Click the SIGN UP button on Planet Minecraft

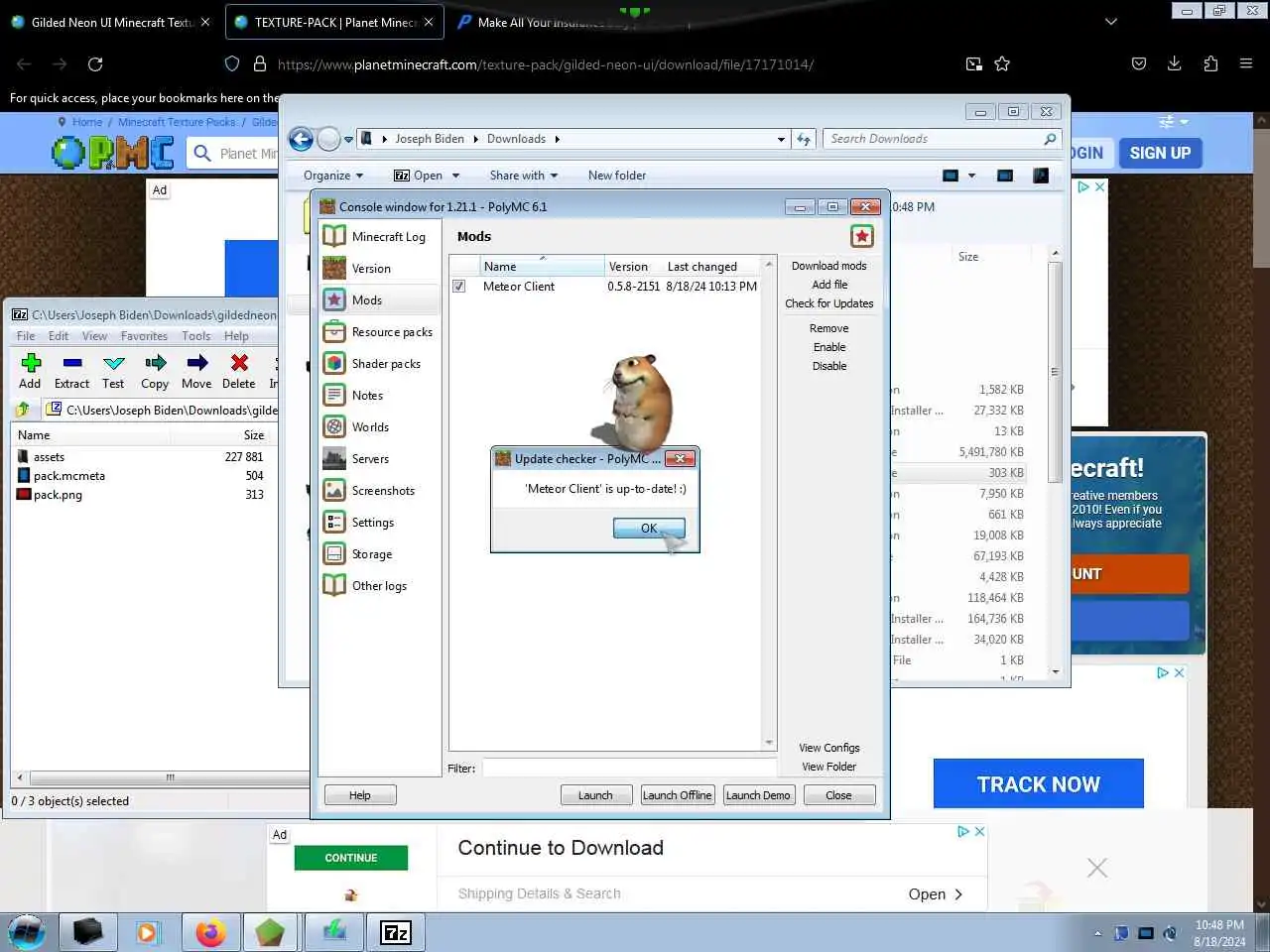click(x=1160, y=153)
